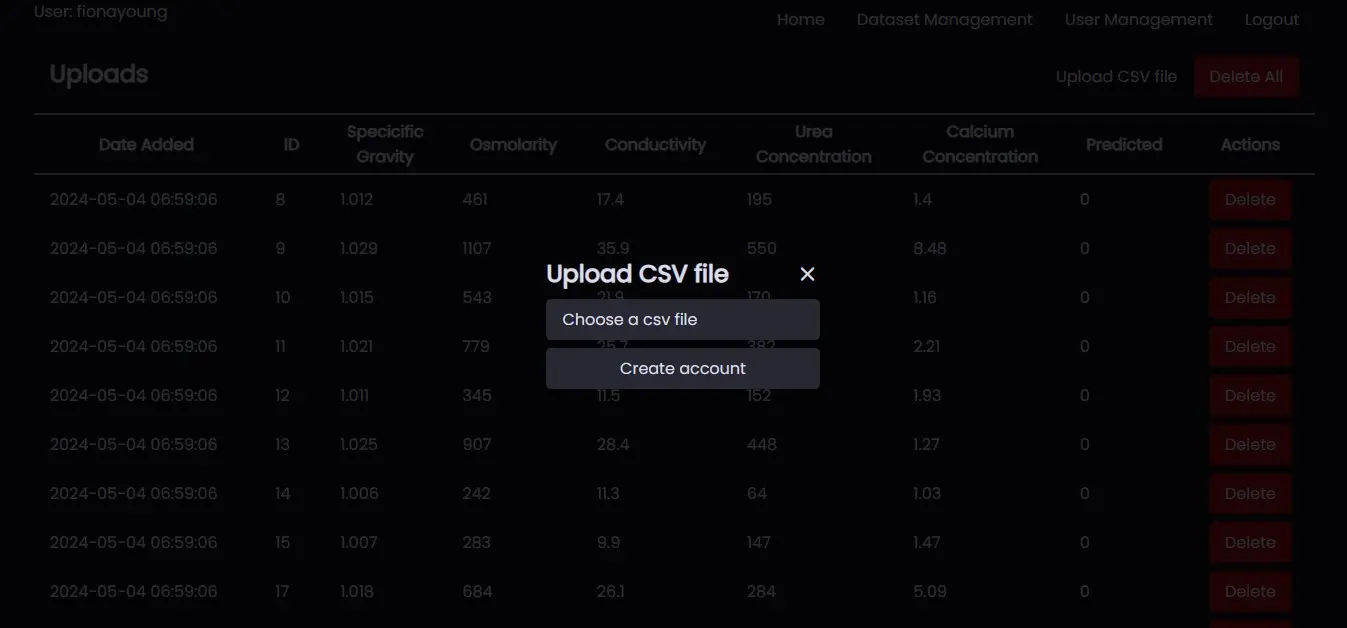Close the Upload CSV file dialog
Screen dimensions: 1347x628
808,274
